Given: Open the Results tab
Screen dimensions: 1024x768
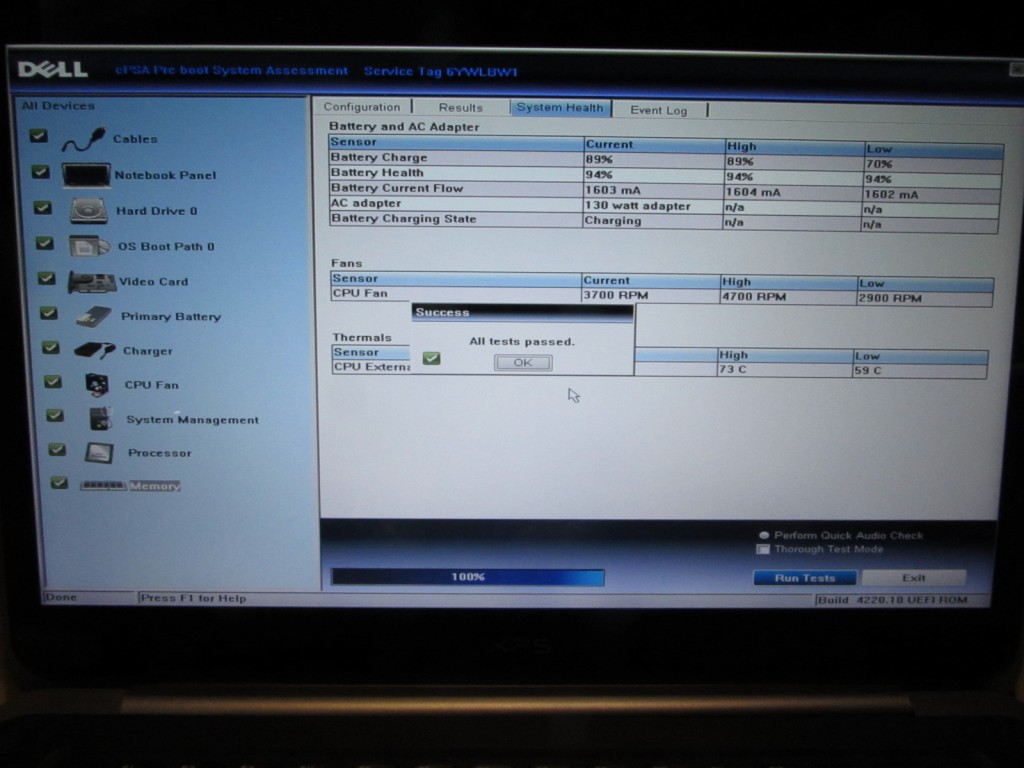Looking at the screenshot, I should [x=460, y=108].
